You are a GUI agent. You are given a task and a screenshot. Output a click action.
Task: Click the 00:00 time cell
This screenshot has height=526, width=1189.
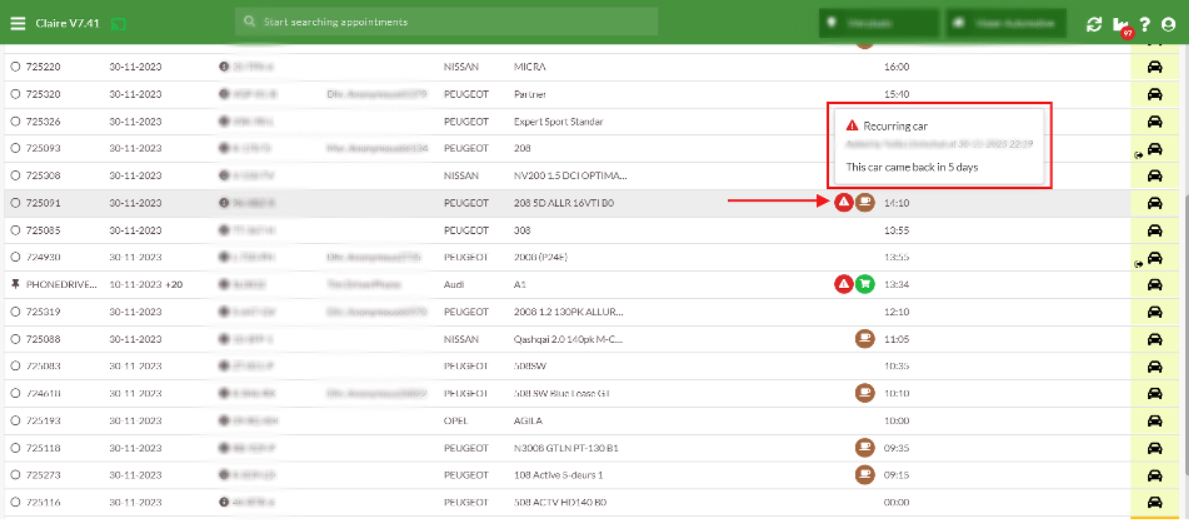pyautogui.click(x=896, y=502)
